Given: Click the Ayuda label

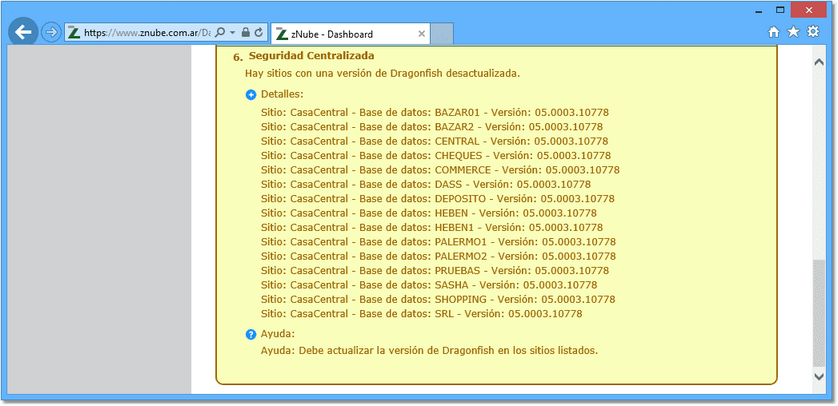Looking at the screenshot, I should tap(278, 334).
